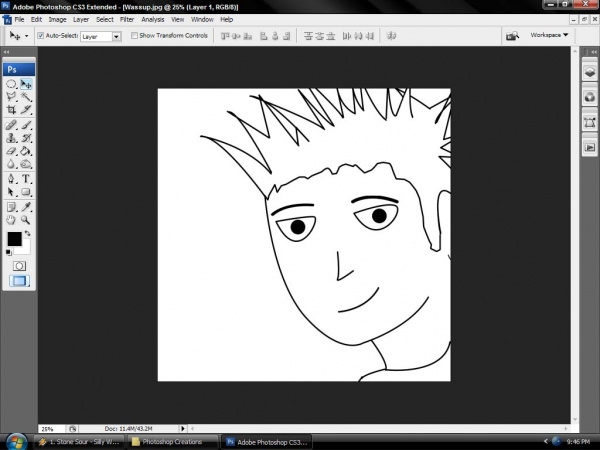Select the Hand tool
This screenshot has width=600, height=450.
pos(11,220)
